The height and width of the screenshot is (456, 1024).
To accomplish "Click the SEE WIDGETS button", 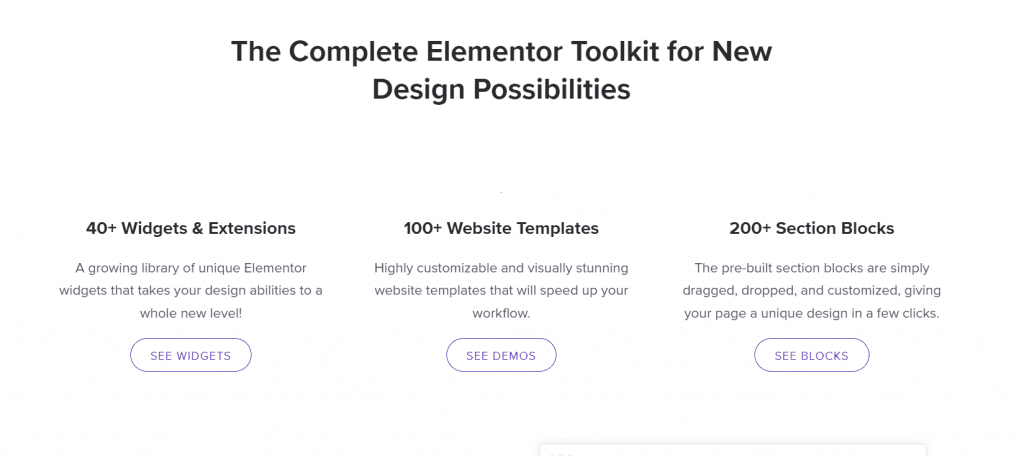I will (x=191, y=355).
